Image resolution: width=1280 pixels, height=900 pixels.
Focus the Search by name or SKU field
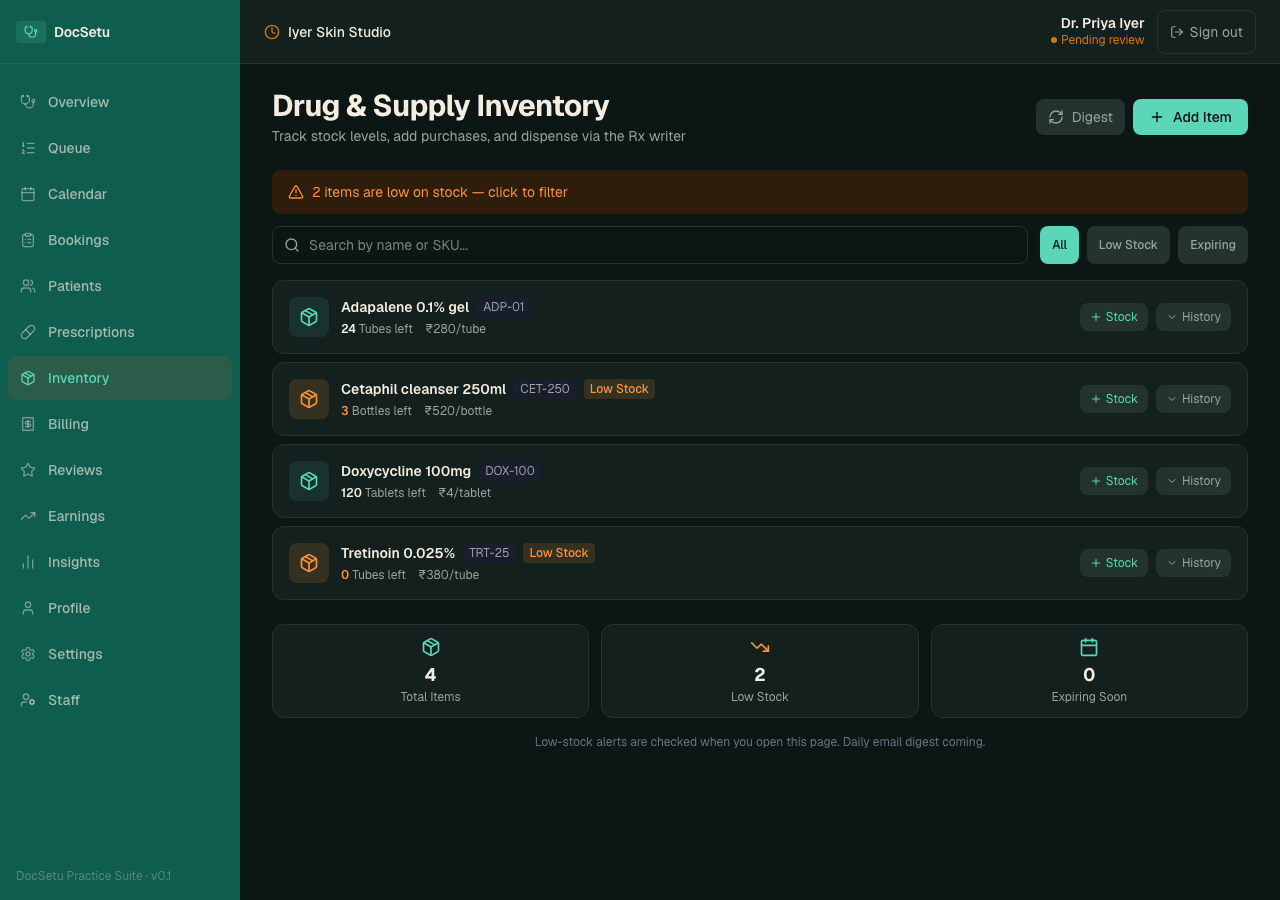pyautogui.click(x=650, y=245)
